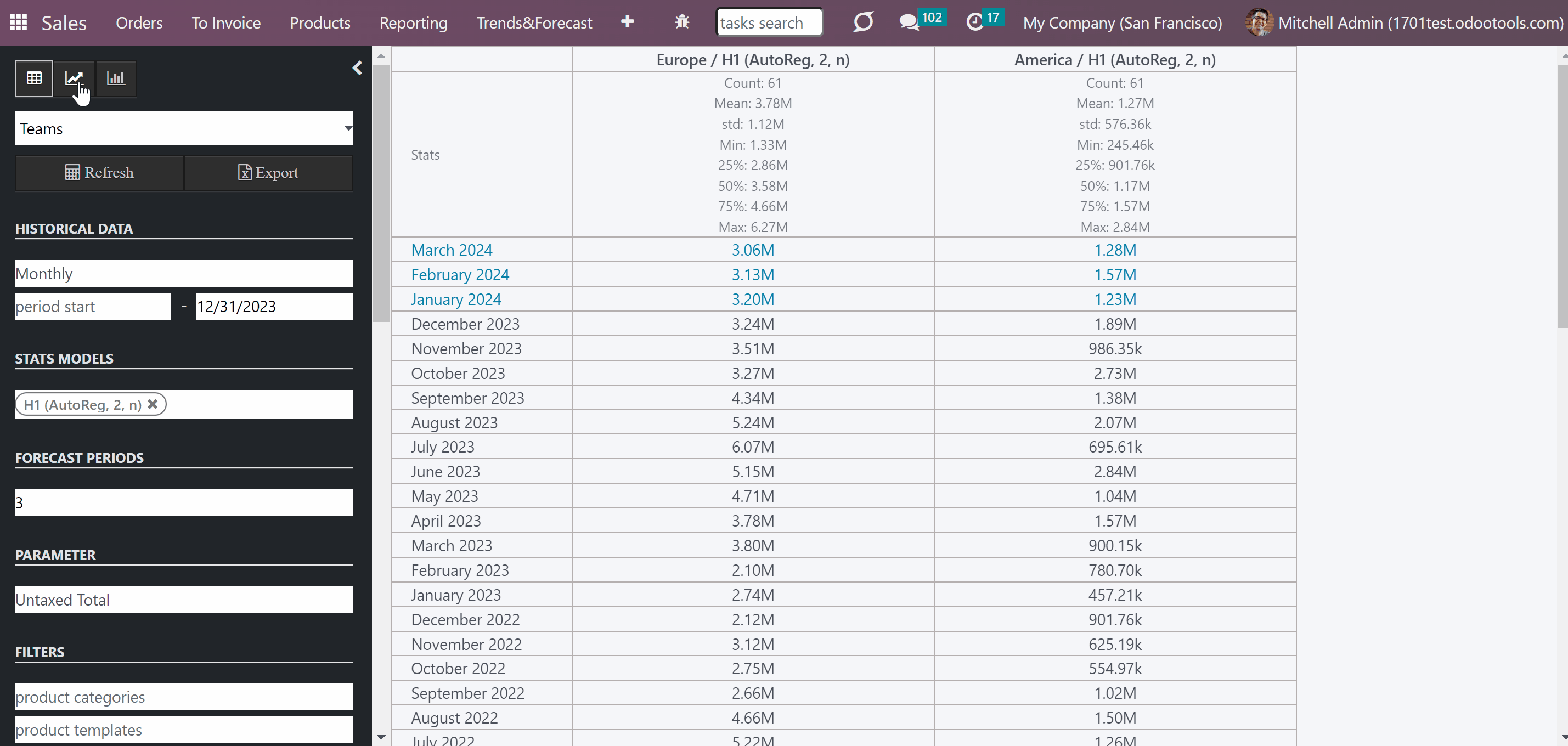Switch to line chart view
Image resolution: width=1568 pixels, height=746 pixels.
[x=74, y=78]
